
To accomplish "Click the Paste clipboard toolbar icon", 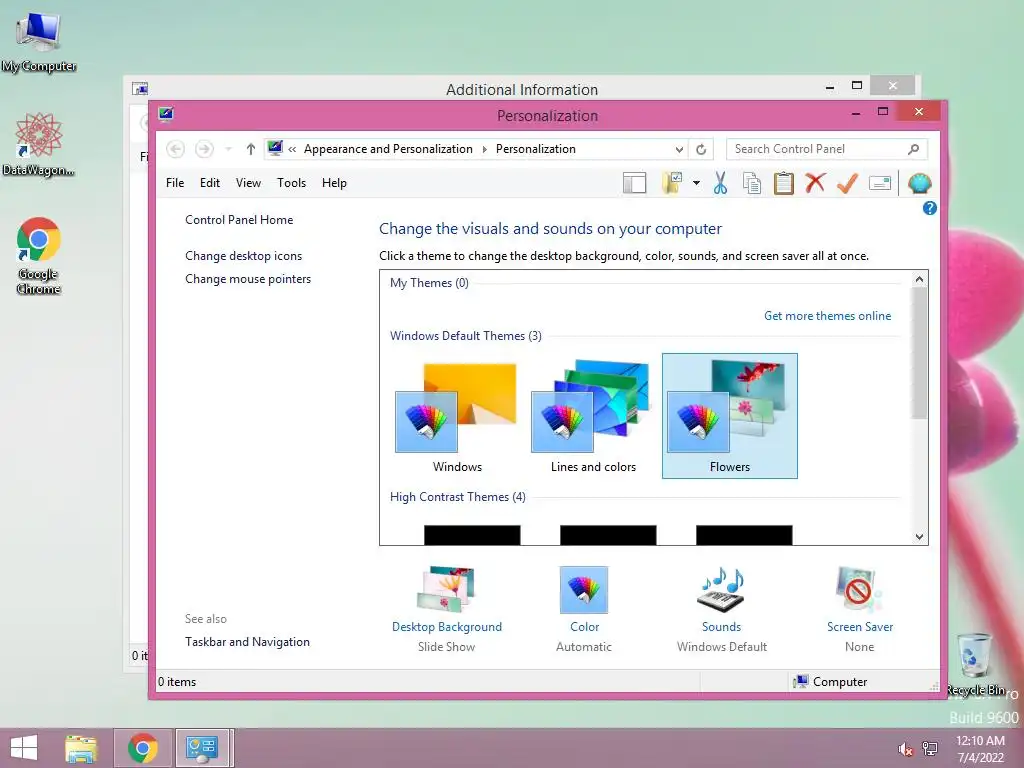I will pyautogui.click(x=784, y=184).
